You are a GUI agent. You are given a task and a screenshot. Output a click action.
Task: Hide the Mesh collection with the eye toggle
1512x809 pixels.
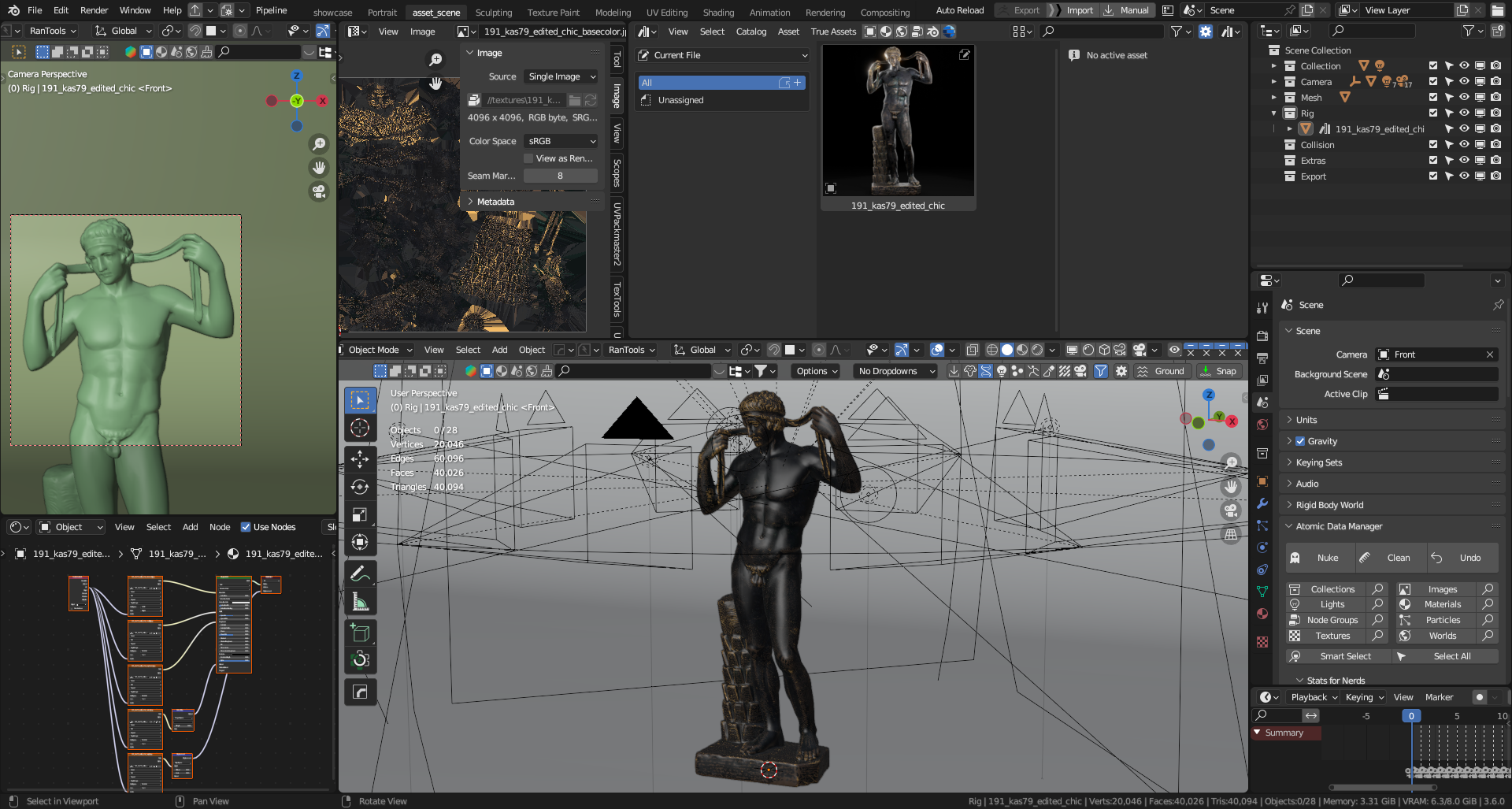coord(1464,97)
